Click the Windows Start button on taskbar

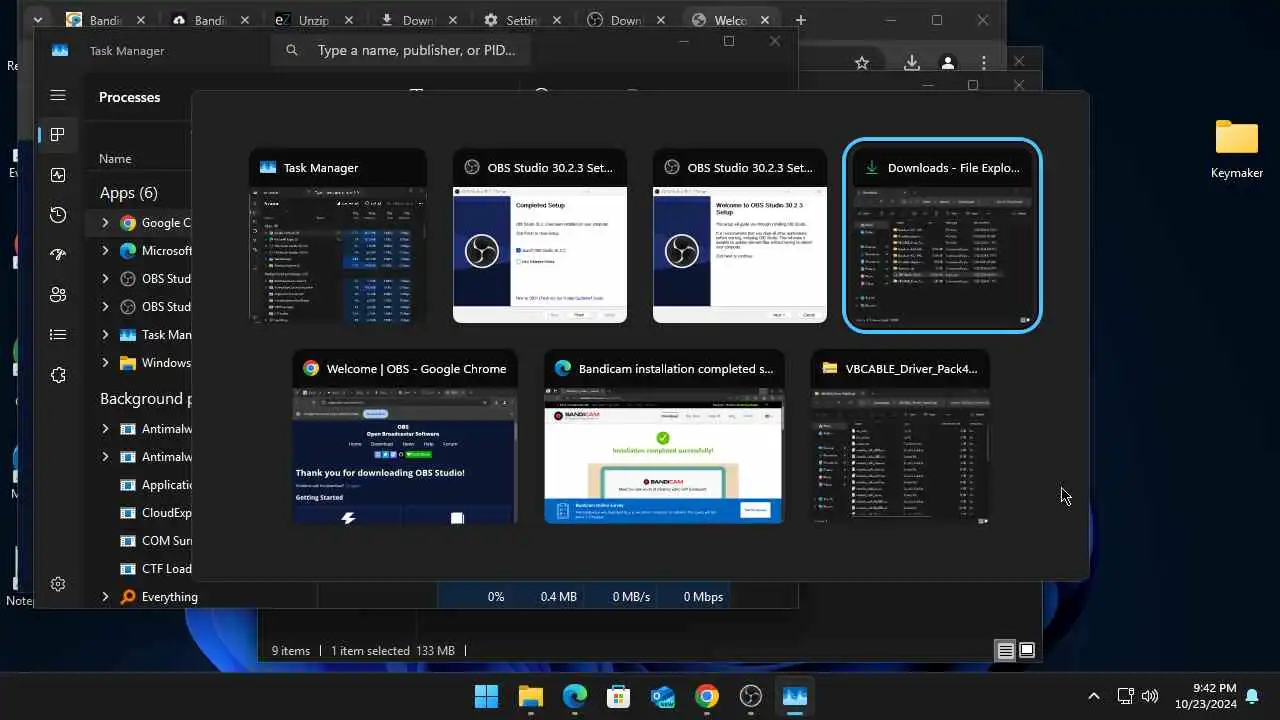tap(486, 697)
